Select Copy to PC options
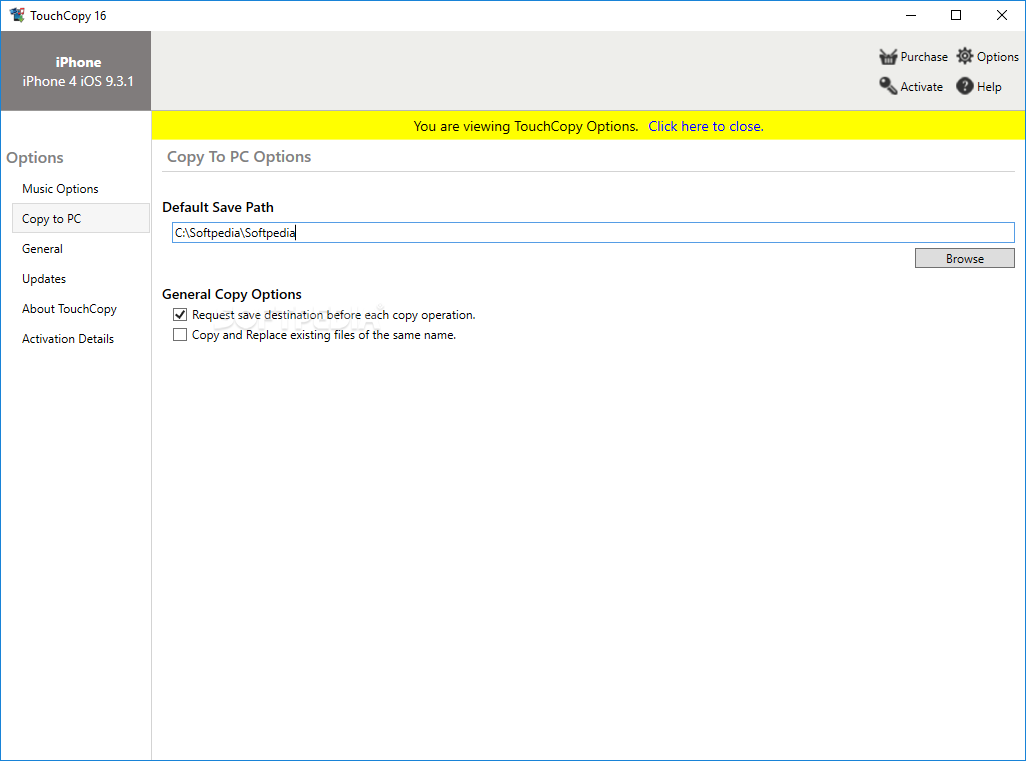Viewport: 1026px width, 761px height. (81, 218)
